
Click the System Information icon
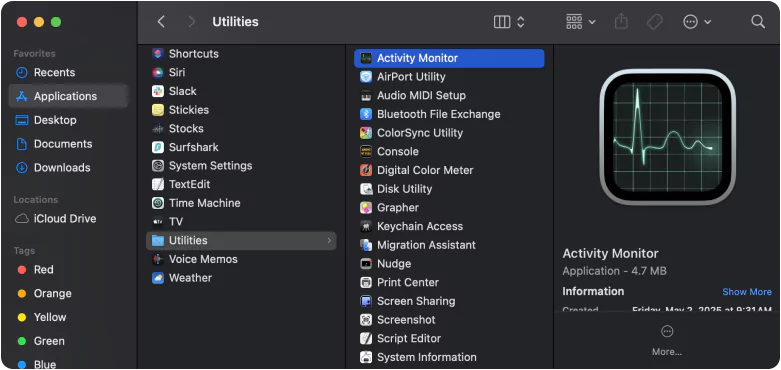pyautogui.click(x=366, y=357)
